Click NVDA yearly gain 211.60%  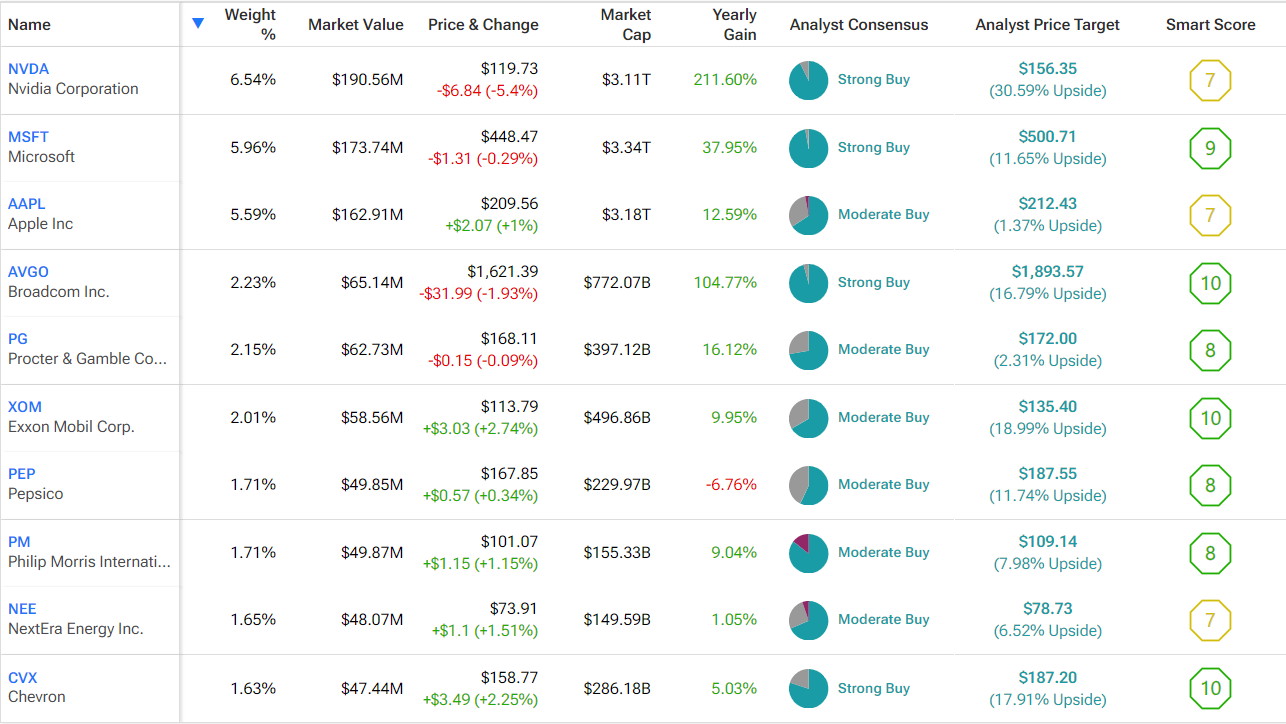pyautogui.click(x=725, y=80)
